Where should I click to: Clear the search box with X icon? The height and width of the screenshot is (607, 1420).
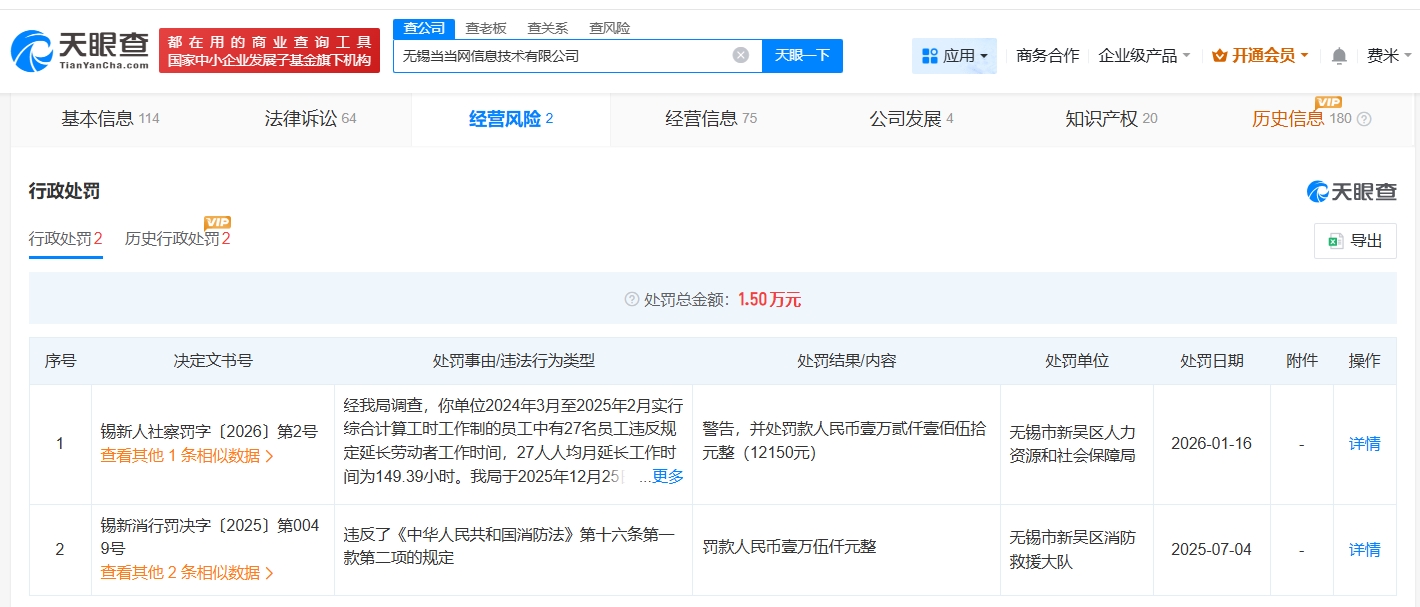click(740, 56)
